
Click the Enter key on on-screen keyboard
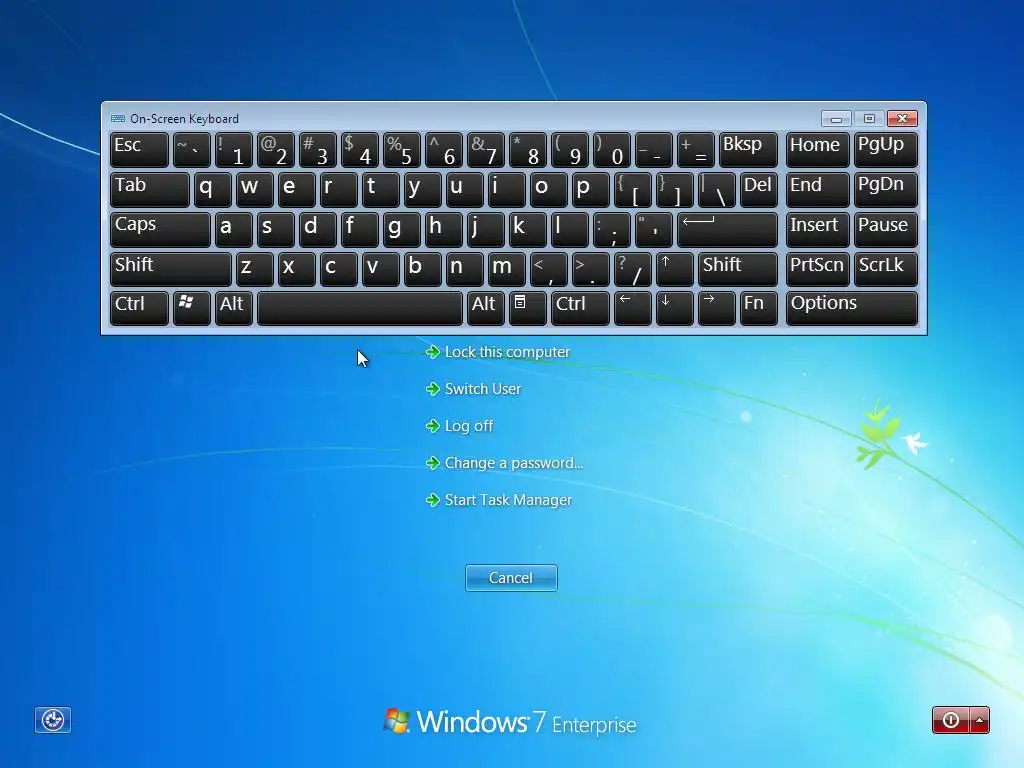728,230
